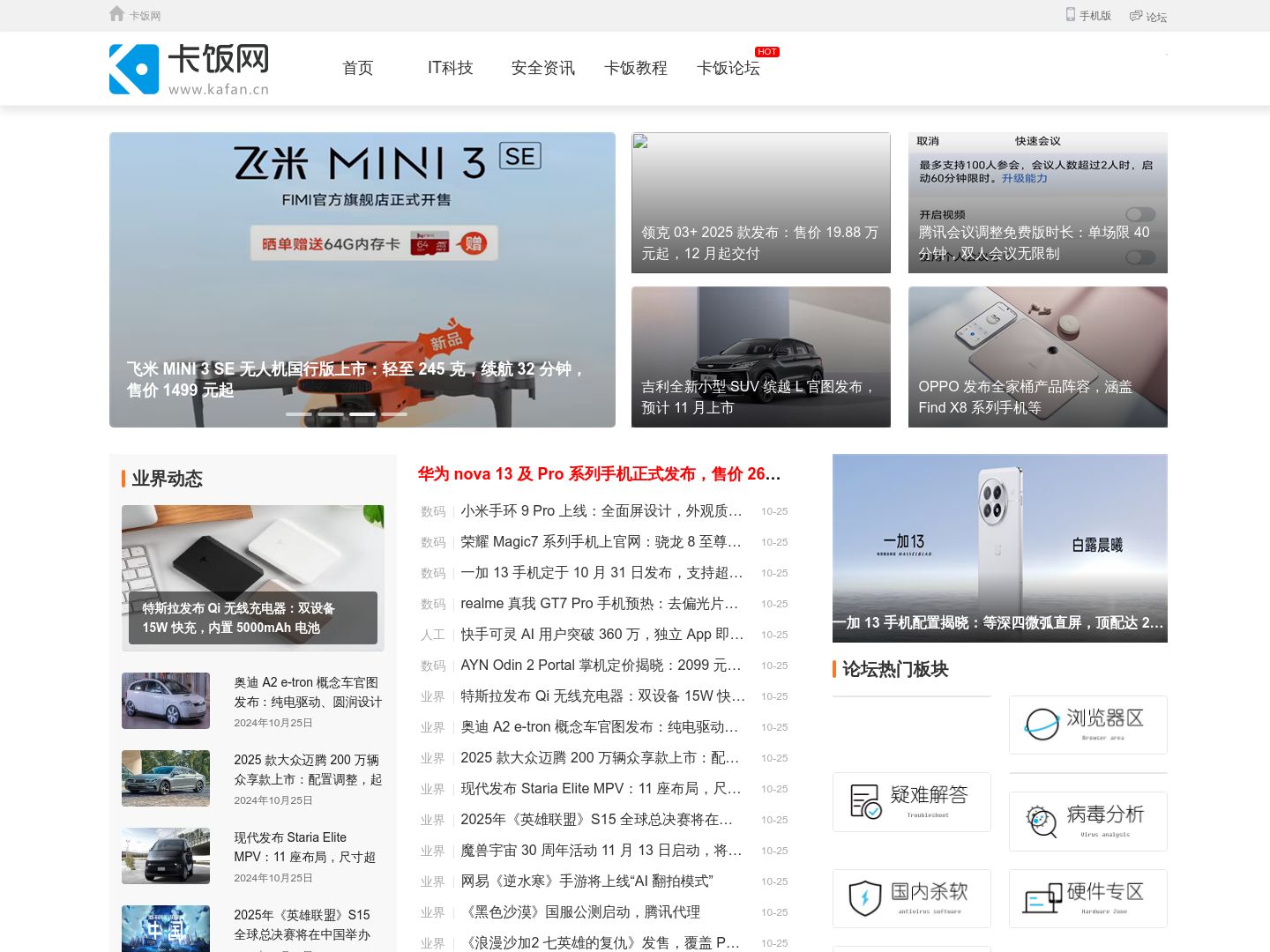The image size is (1270, 952).
Task: Open 卡饭论坛 with HOT badge
Action: click(728, 68)
